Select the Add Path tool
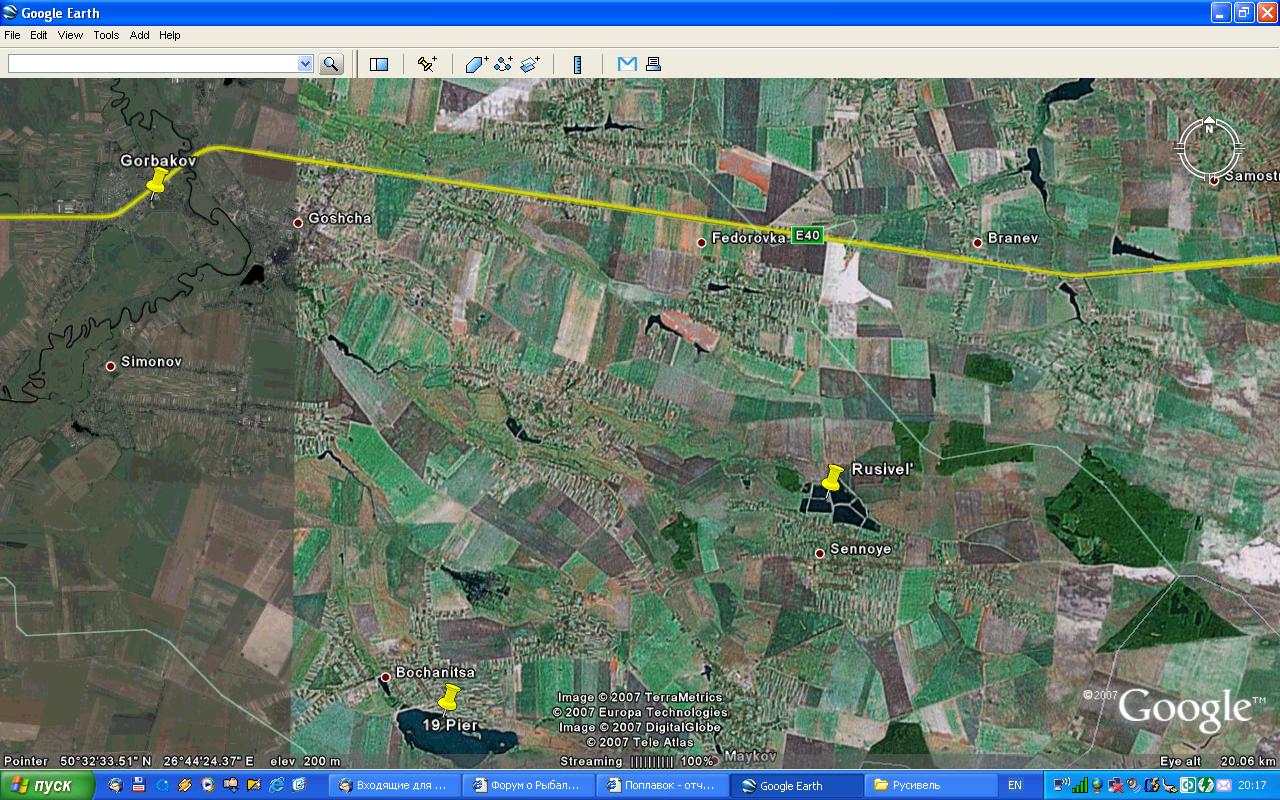The height and width of the screenshot is (800, 1280). 503,64
